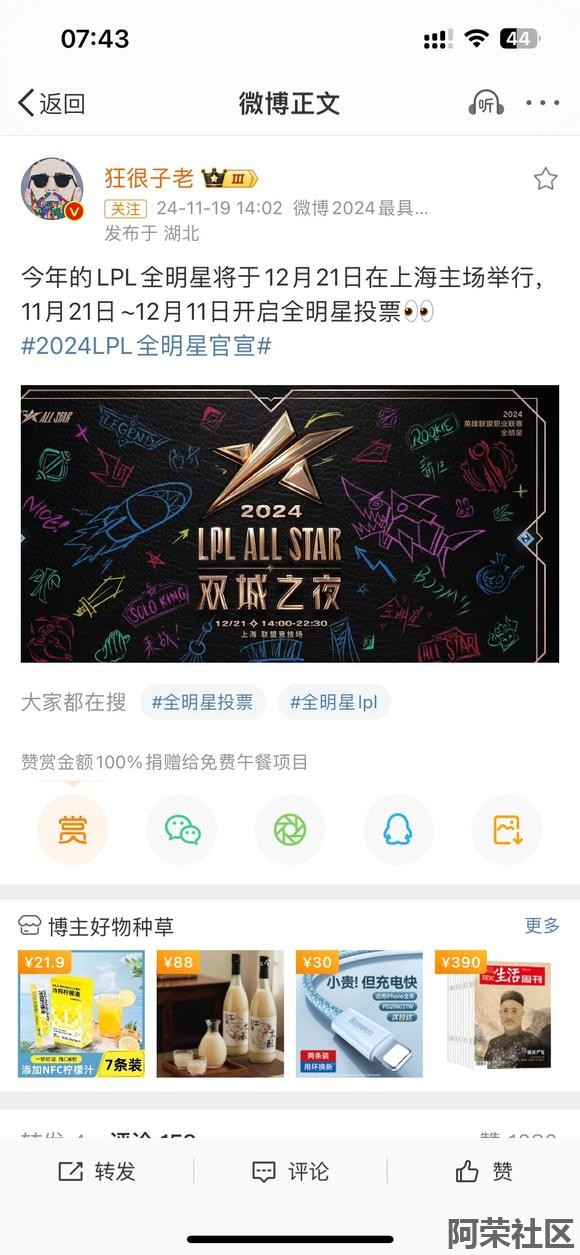Search the #全明星lpl suggestion chip
The width and height of the screenshot is (580, 1255).
click(334, 702)
